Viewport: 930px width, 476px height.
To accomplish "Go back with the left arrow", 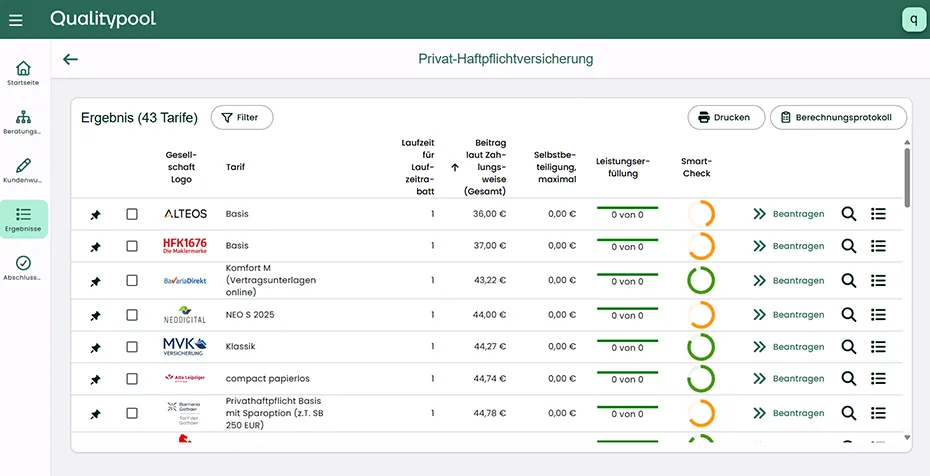I will [71, 59].
